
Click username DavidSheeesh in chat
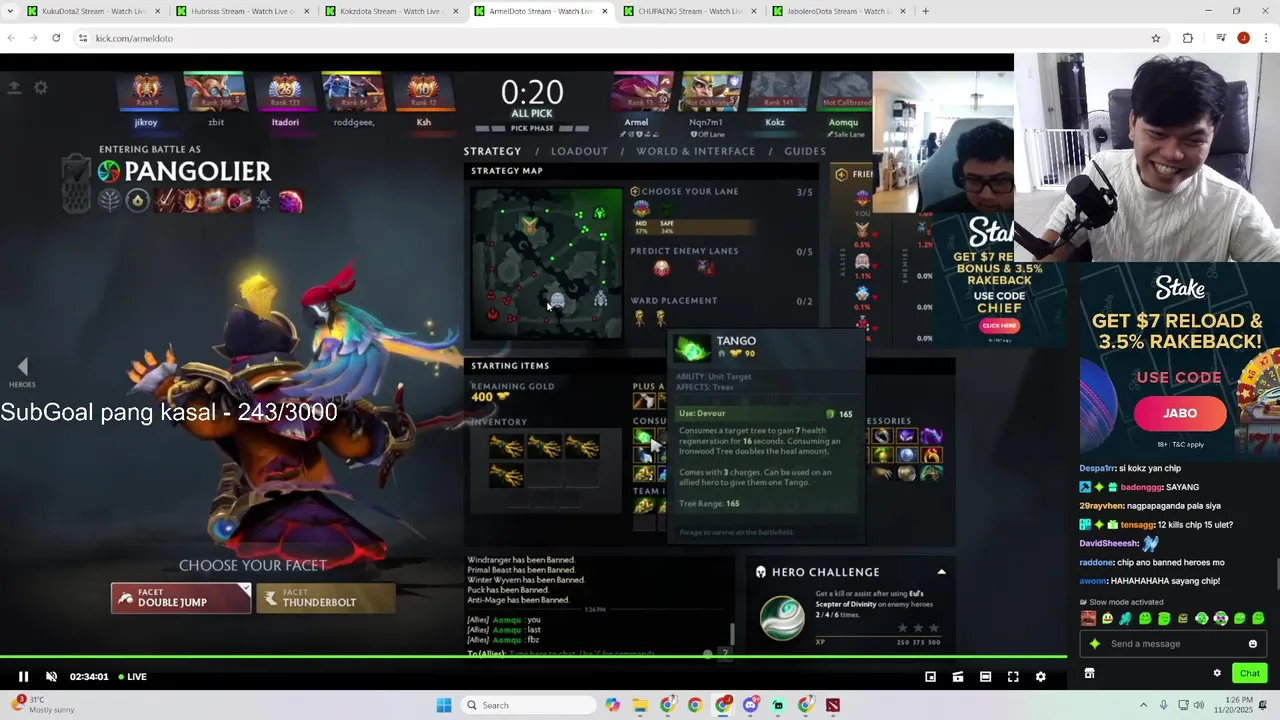[x=1109, y=543]
